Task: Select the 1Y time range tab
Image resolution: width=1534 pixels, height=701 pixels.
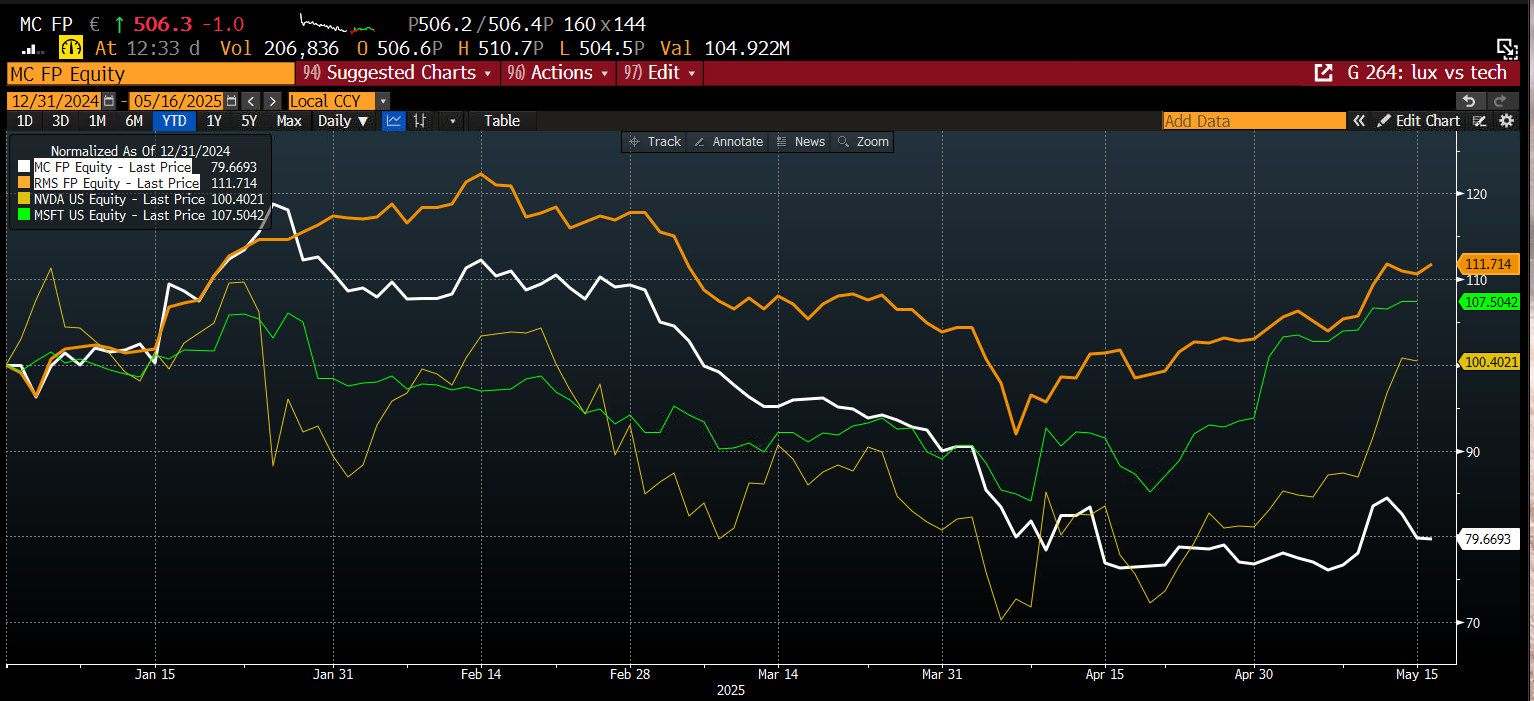Action: point(214,121)
